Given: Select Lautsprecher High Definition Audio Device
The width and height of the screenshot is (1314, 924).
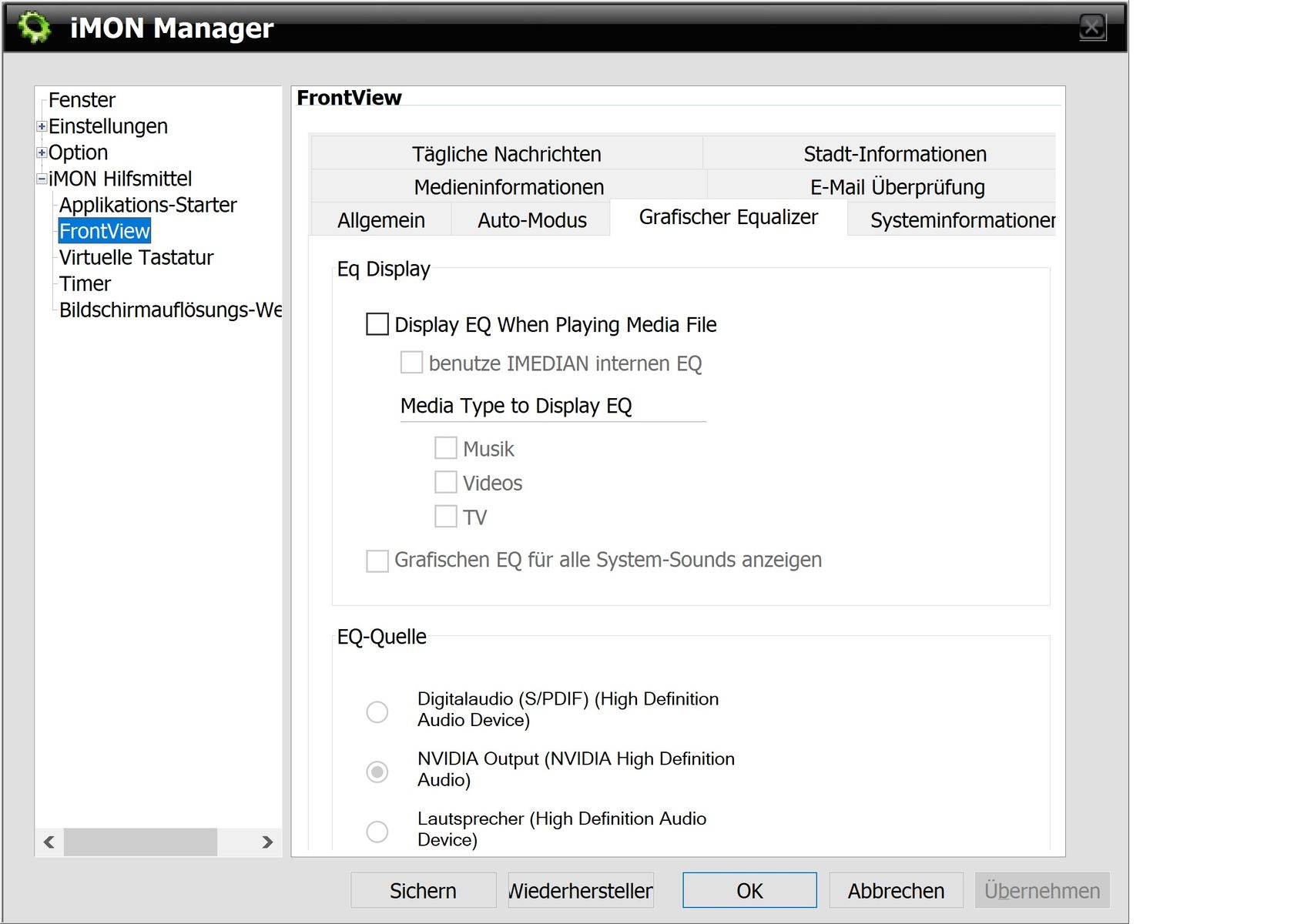Looking at the screenshot, I should pyautogui.click(x=377, y=832).
